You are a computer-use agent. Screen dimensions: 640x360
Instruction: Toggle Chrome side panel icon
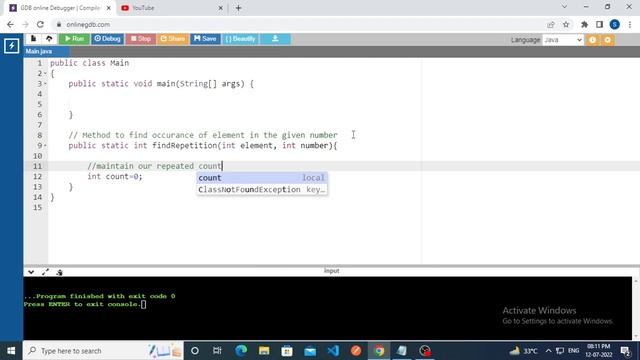point(599,24)
